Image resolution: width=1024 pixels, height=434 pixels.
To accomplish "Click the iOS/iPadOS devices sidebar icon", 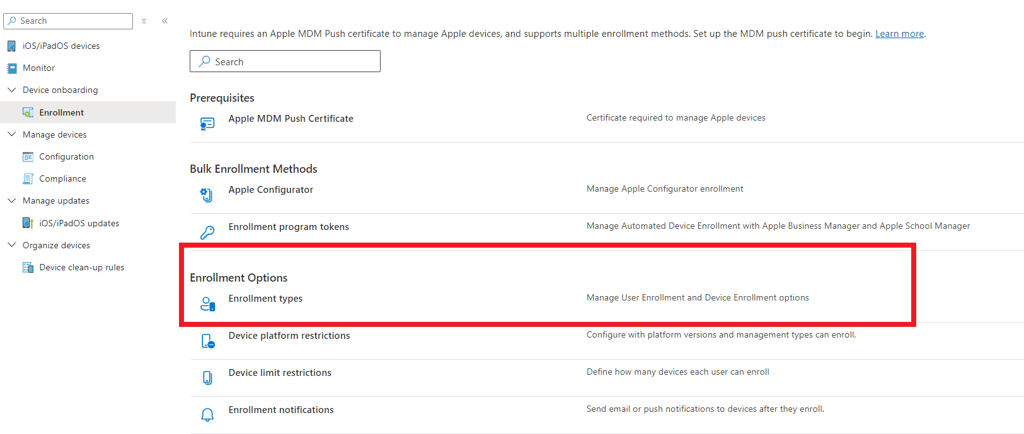I will point(12,46).
